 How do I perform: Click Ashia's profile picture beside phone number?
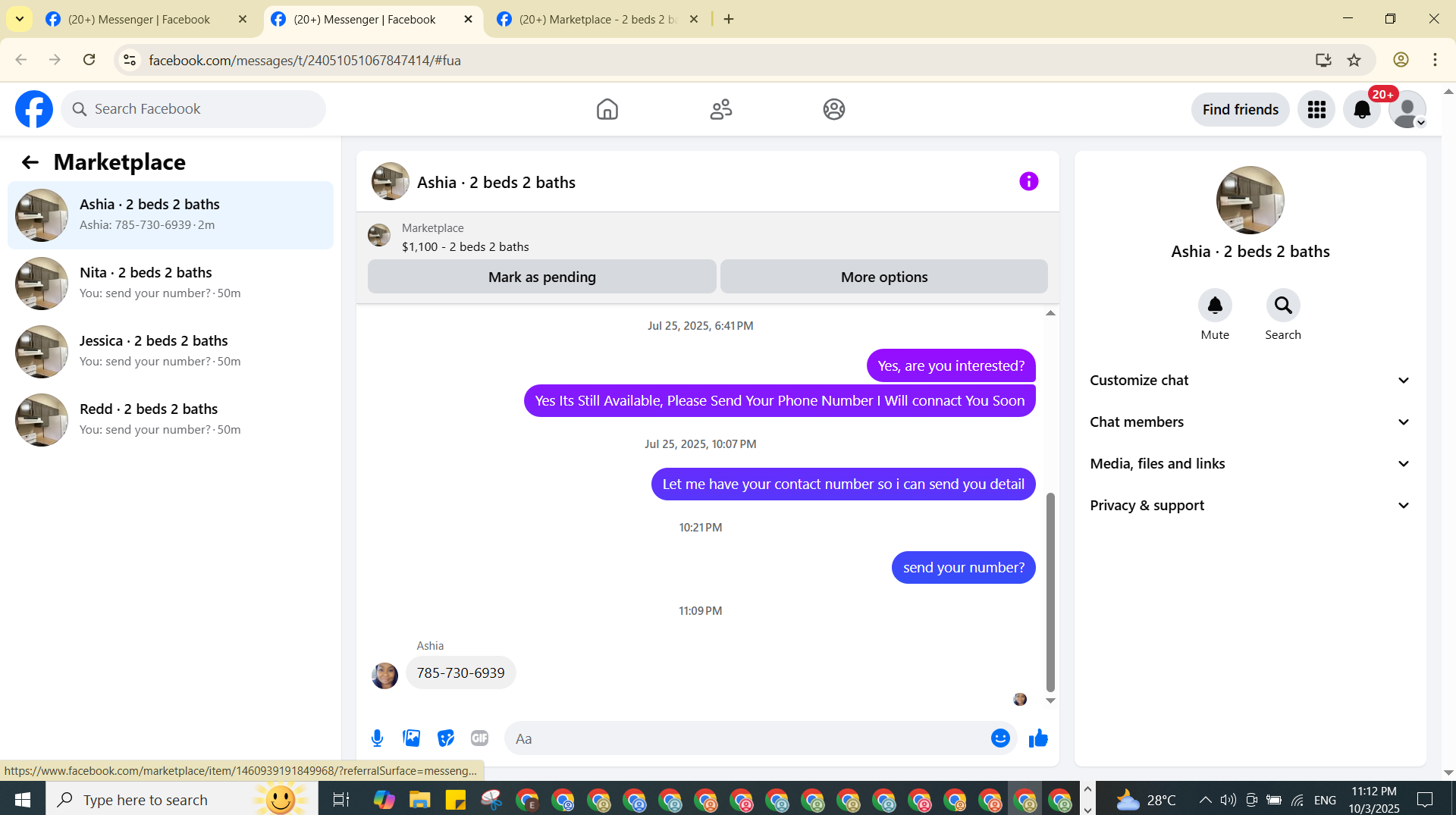click(384, 676)
